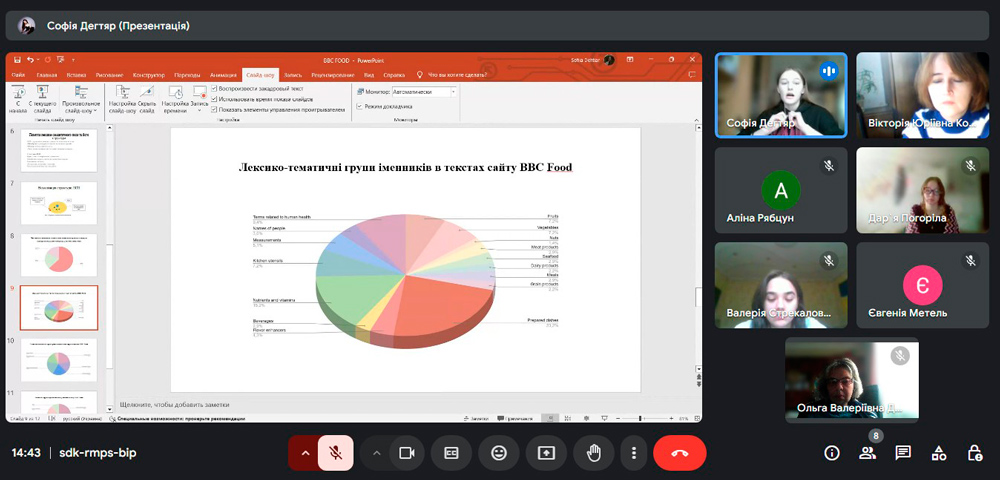Open the Вид ribbon tab
The image size is (1000, 480).
368,75
